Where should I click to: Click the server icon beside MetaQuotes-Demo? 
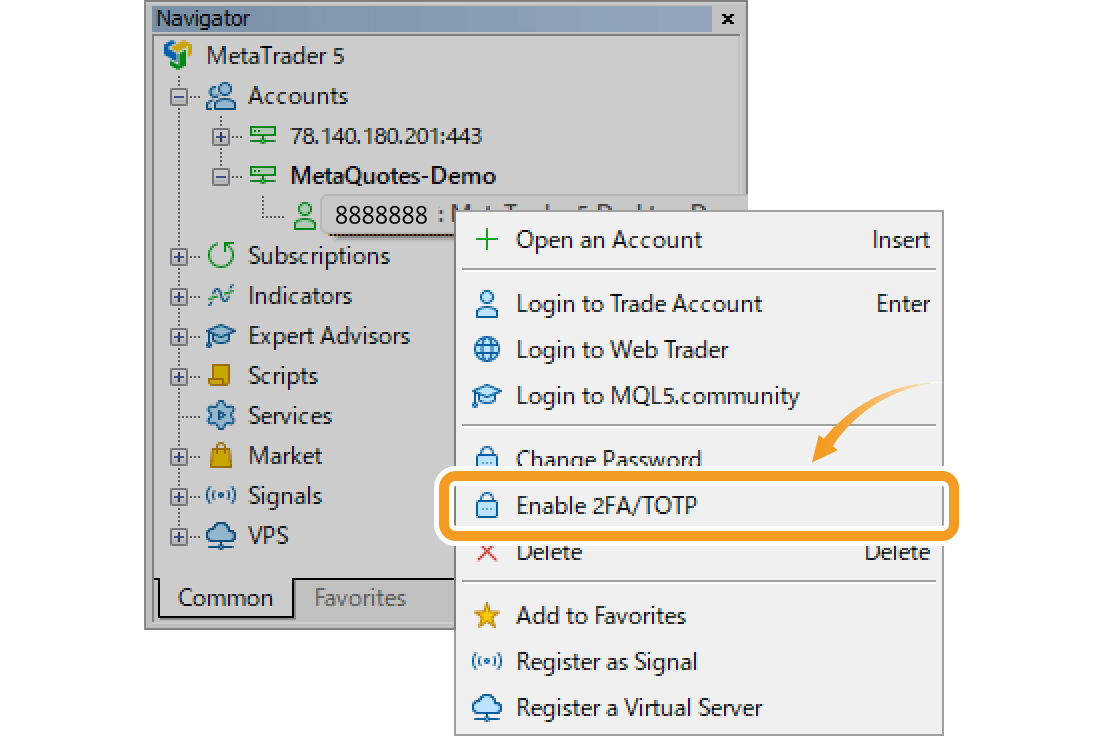click(x=263, y=175)
